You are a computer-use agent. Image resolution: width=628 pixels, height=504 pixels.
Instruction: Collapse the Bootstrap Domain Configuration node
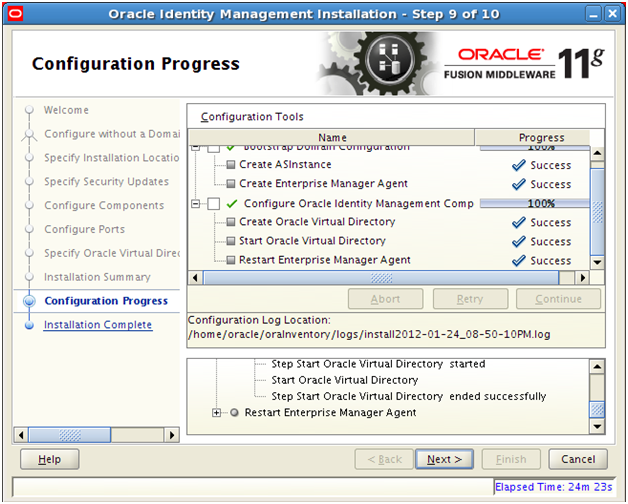[195, 147]
